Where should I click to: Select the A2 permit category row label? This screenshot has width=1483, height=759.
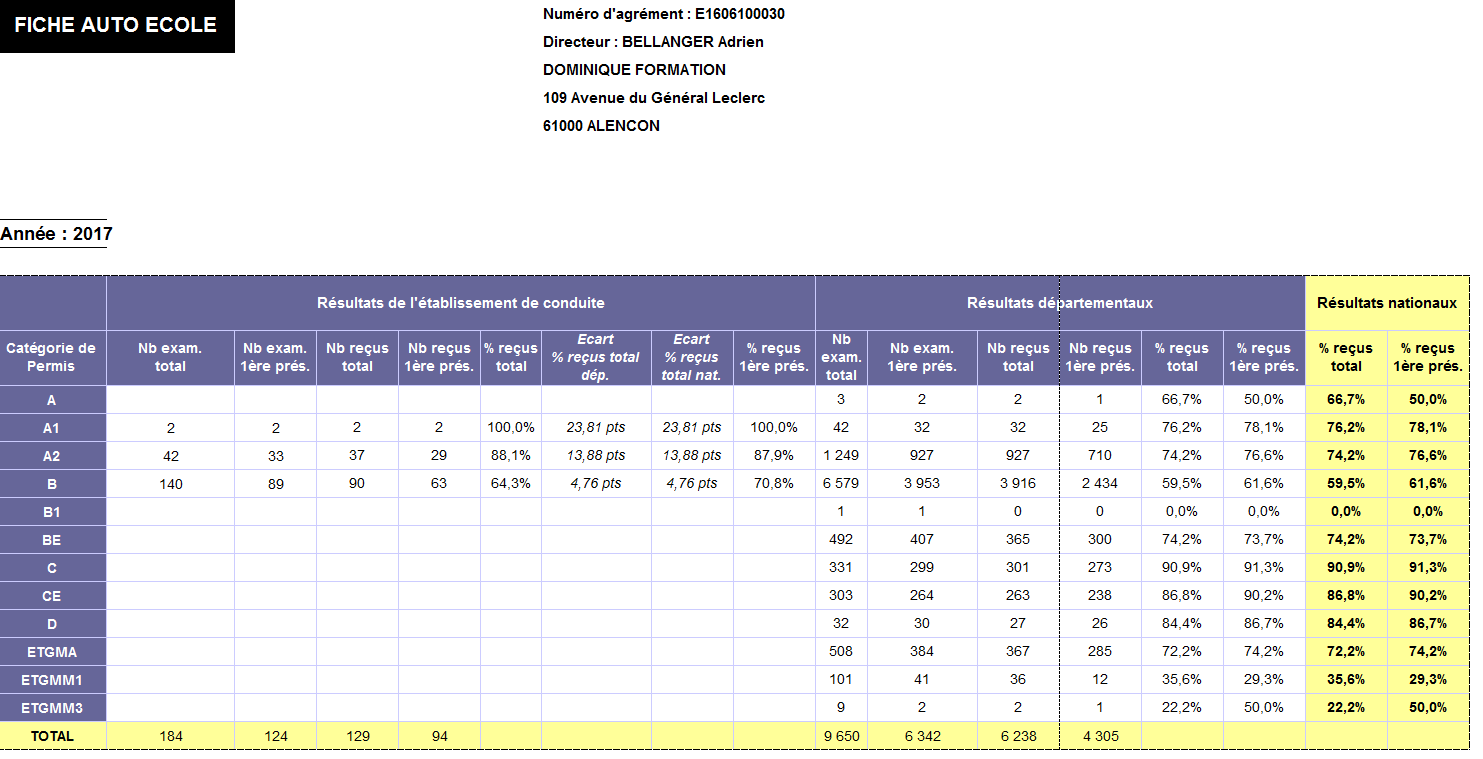[51, 456]
